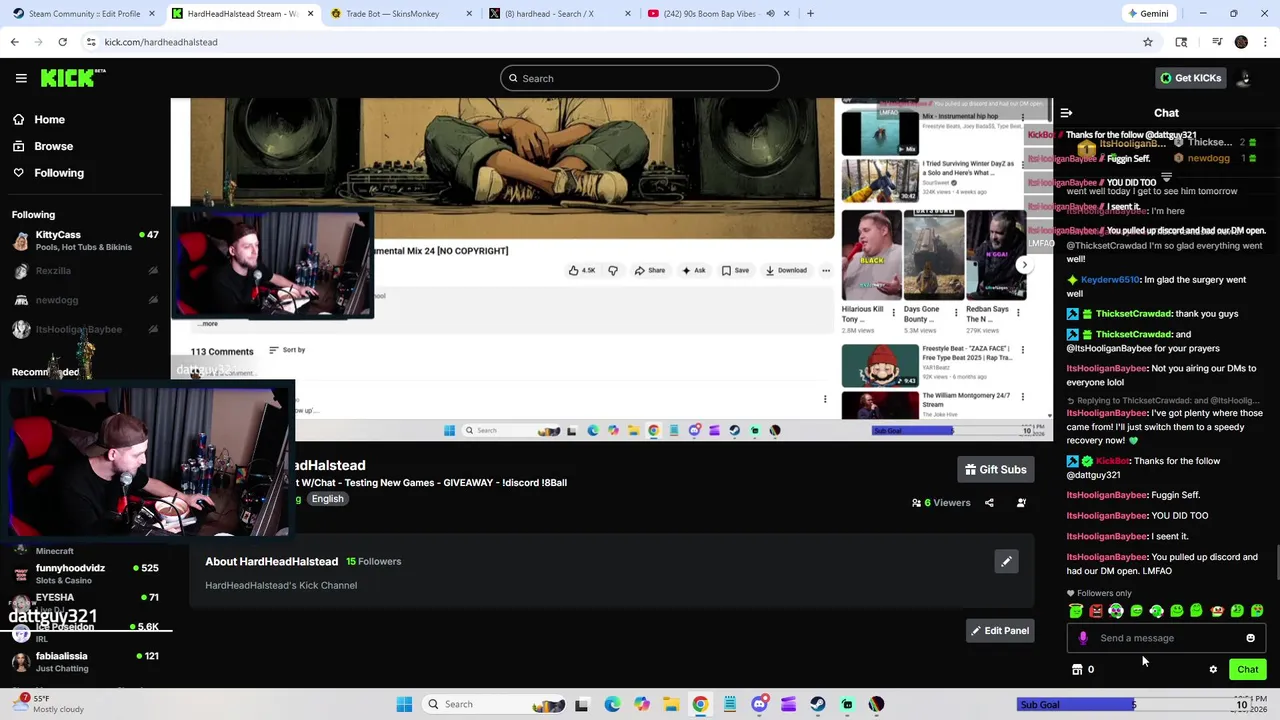Open the Kick hamburger sidebar menu
Screen dimensions: 1280x720
pos(21,78)
